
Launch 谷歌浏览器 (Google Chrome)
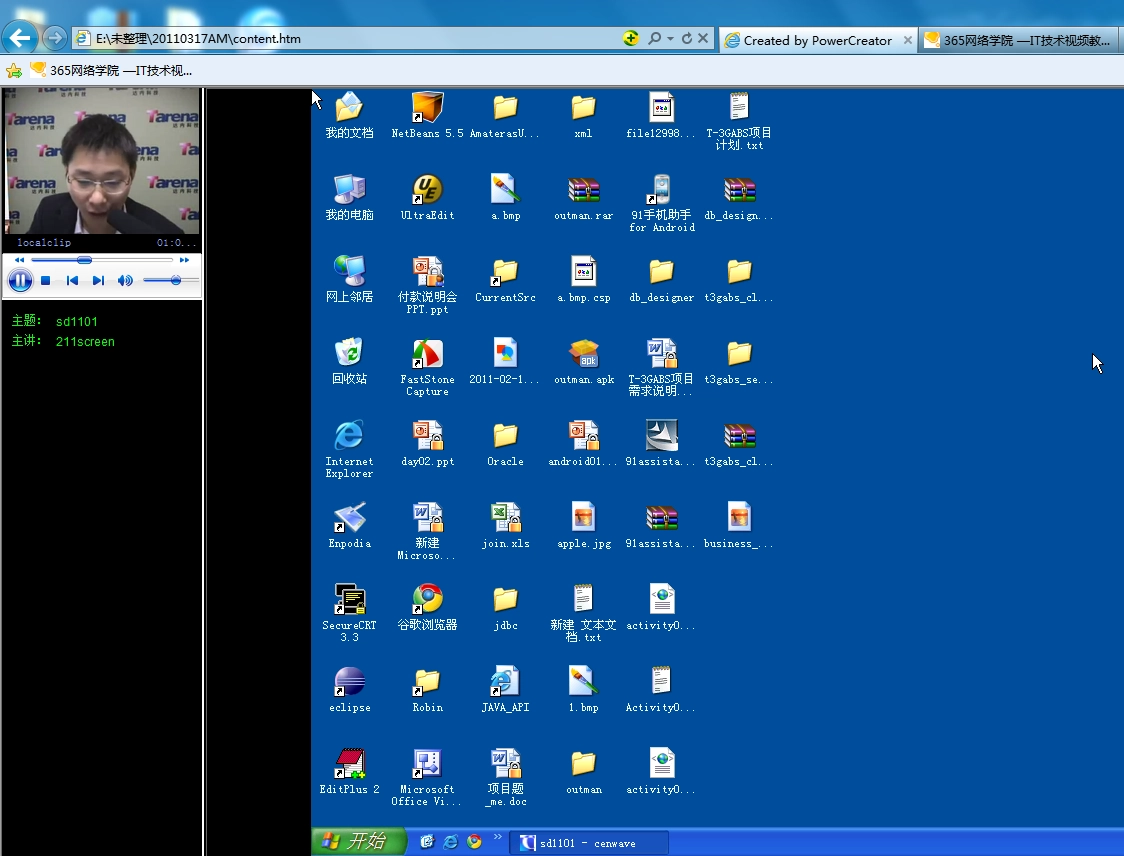pyautogui.click(x=427, y=600)
